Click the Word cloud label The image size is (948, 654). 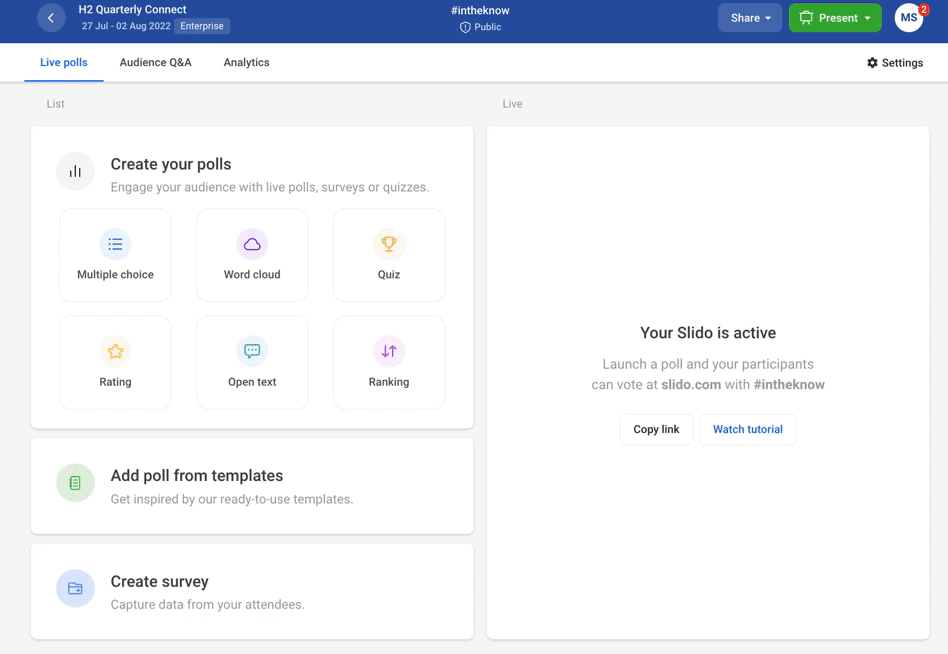(x=252, y=274)
